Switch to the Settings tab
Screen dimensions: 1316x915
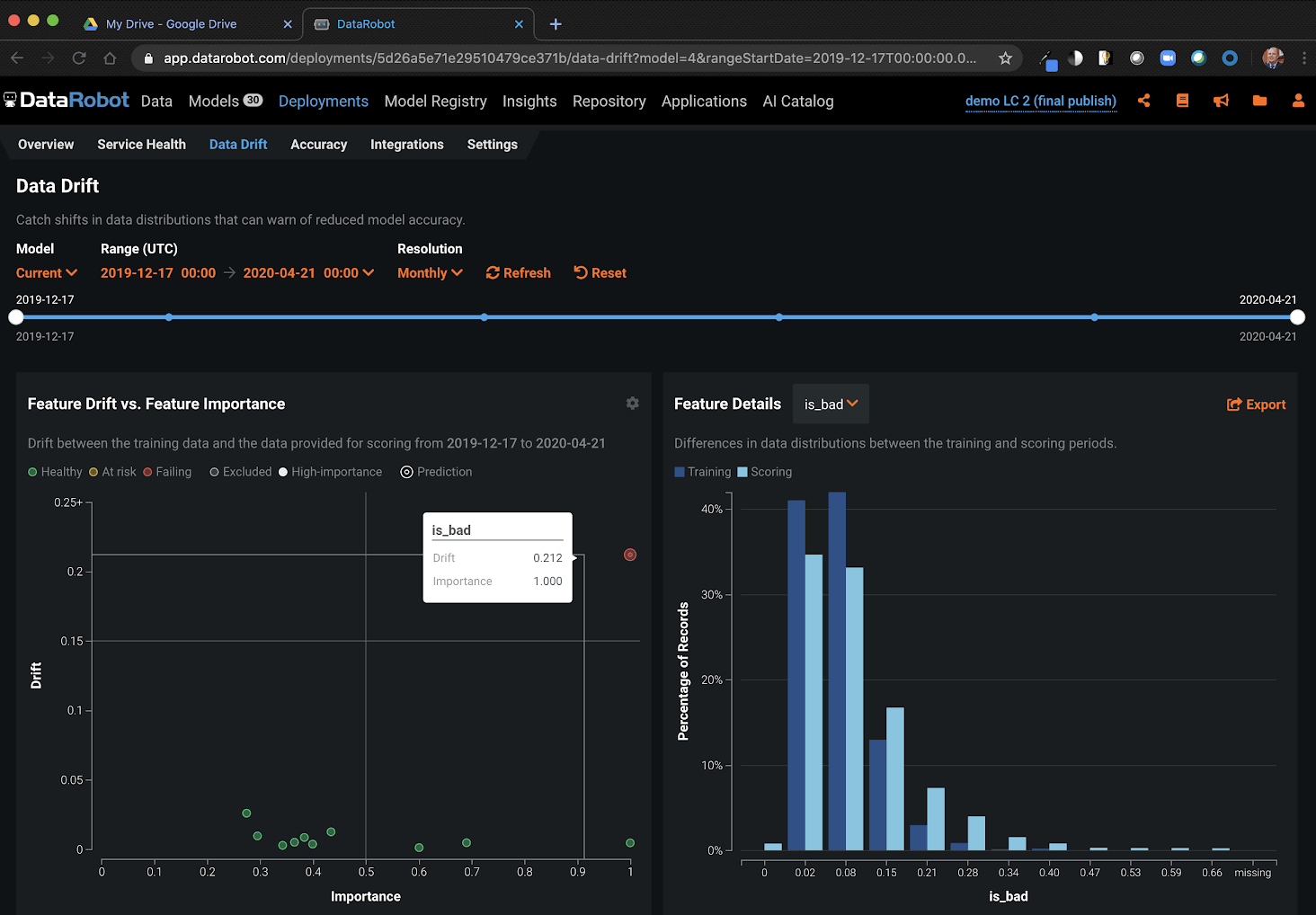click(x=492, y=145)
